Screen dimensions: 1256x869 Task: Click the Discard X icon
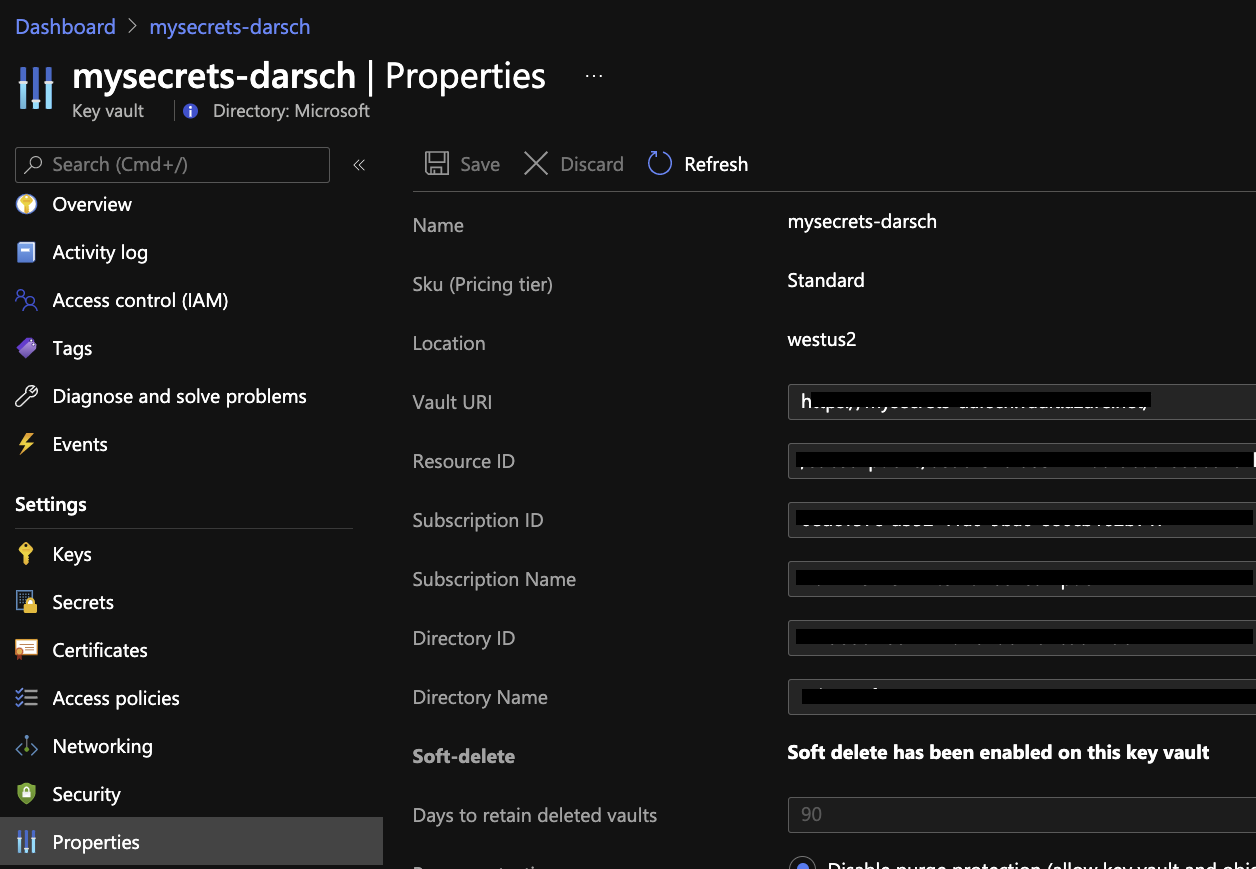tap(536, 164)
